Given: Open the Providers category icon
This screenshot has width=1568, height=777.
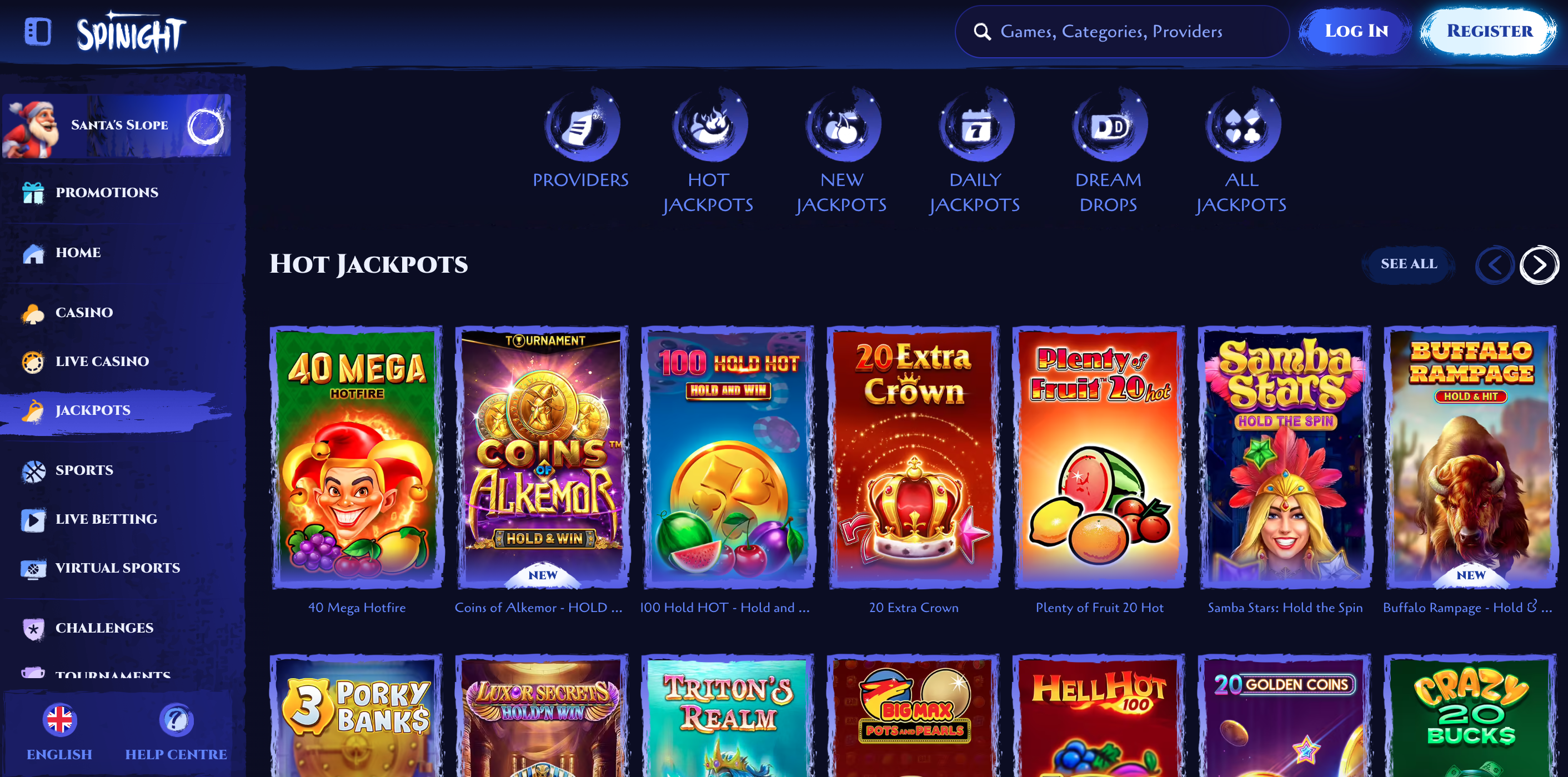Looking at the screenshot, I should tap(582, 125).
